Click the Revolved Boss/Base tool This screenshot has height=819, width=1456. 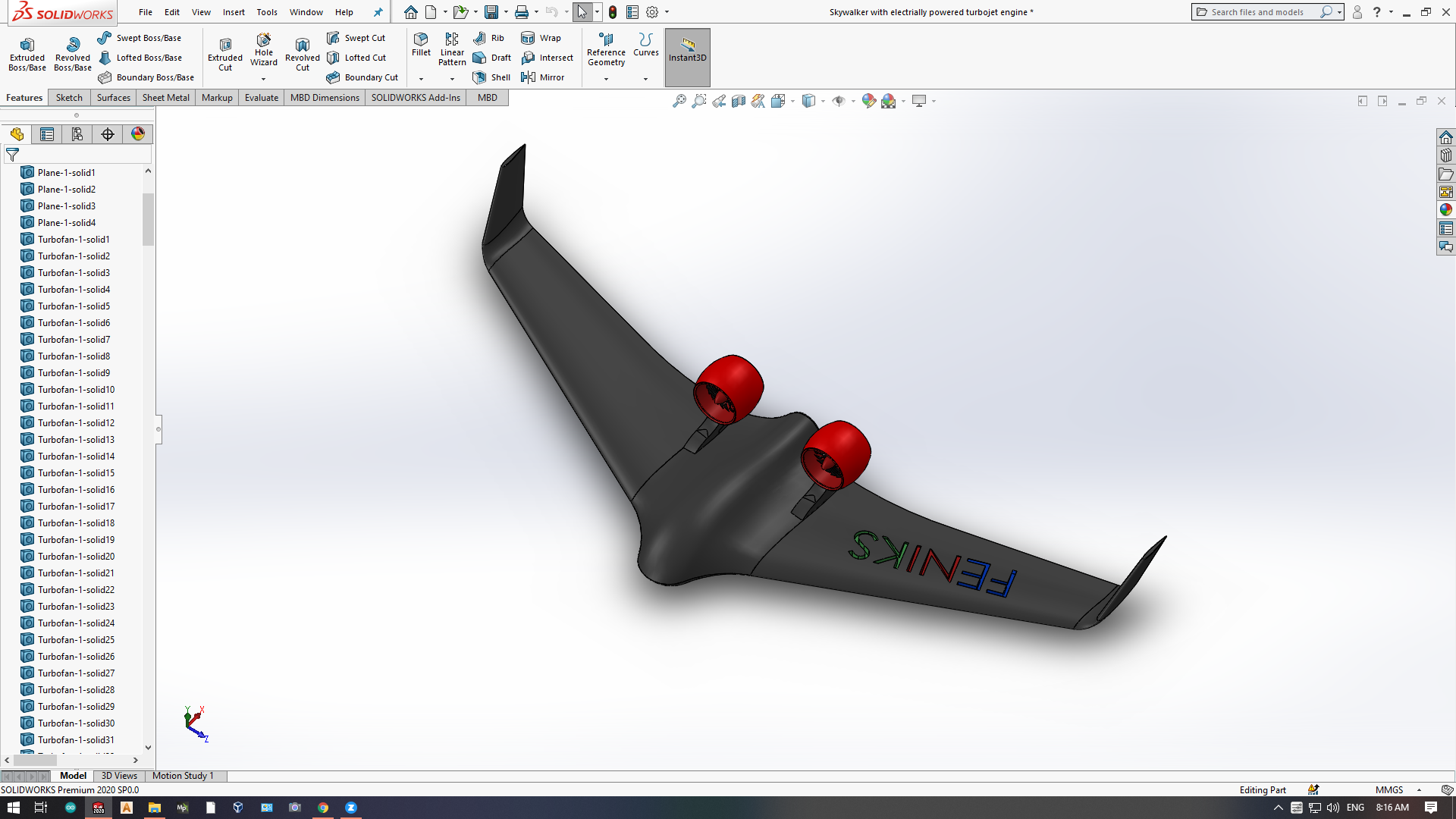coord(73,55)
